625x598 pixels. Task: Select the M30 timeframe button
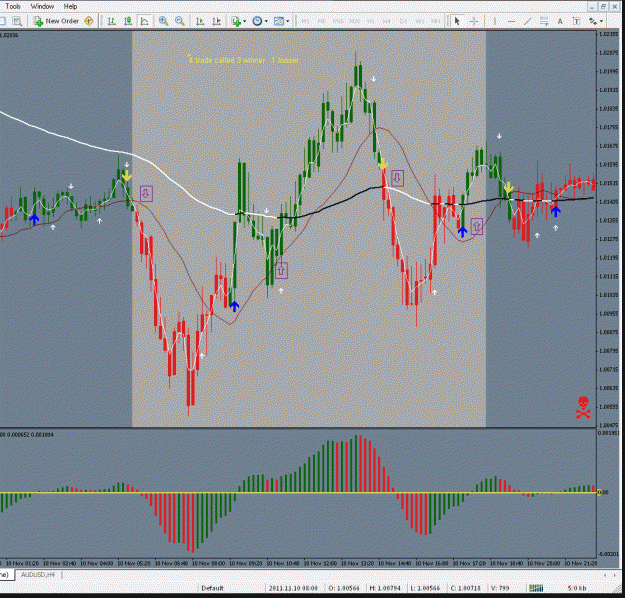click(355, 21)
